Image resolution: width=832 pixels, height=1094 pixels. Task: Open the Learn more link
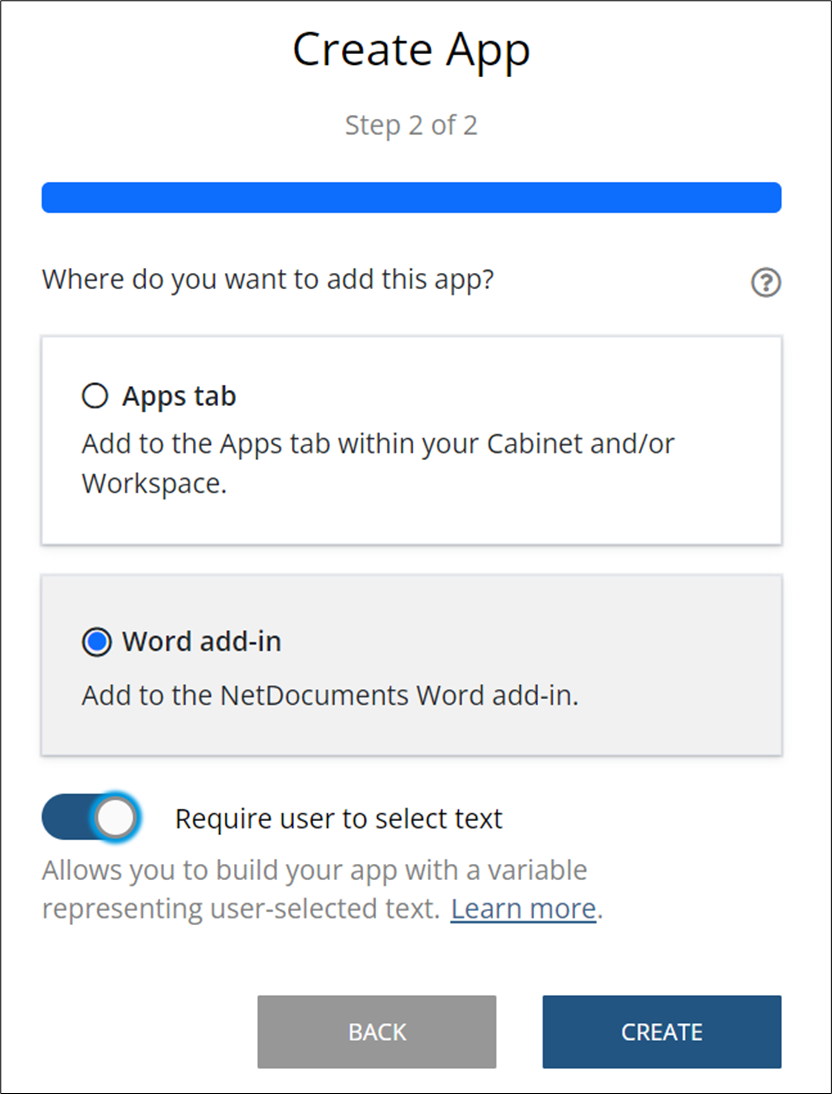click(522, 908)
